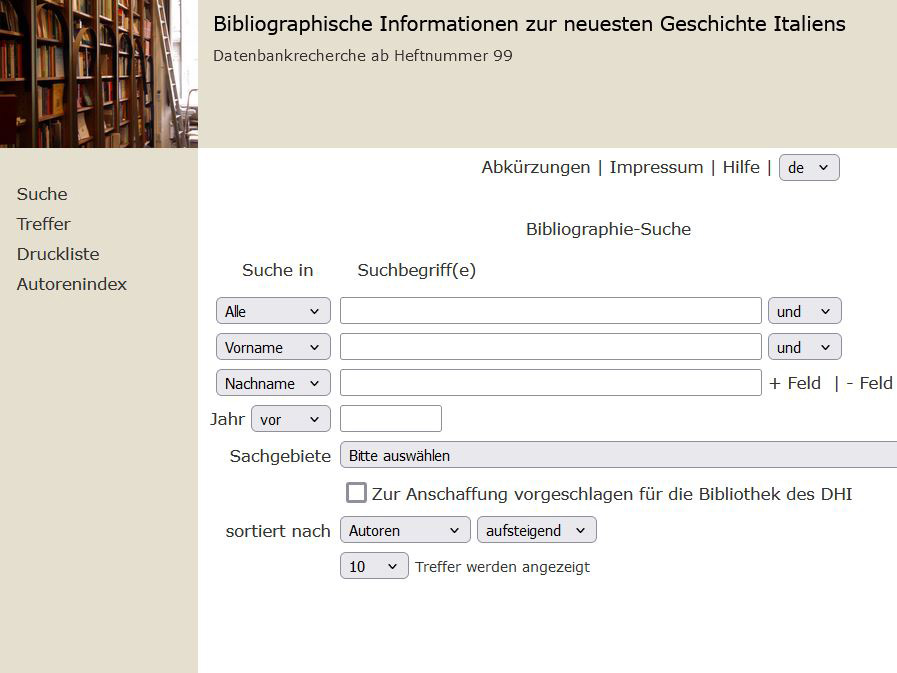Viewport: 897px width, 673px height.
Task: Click the Jahr year input field
Action: pyautogui.click(x=390, y=419)
